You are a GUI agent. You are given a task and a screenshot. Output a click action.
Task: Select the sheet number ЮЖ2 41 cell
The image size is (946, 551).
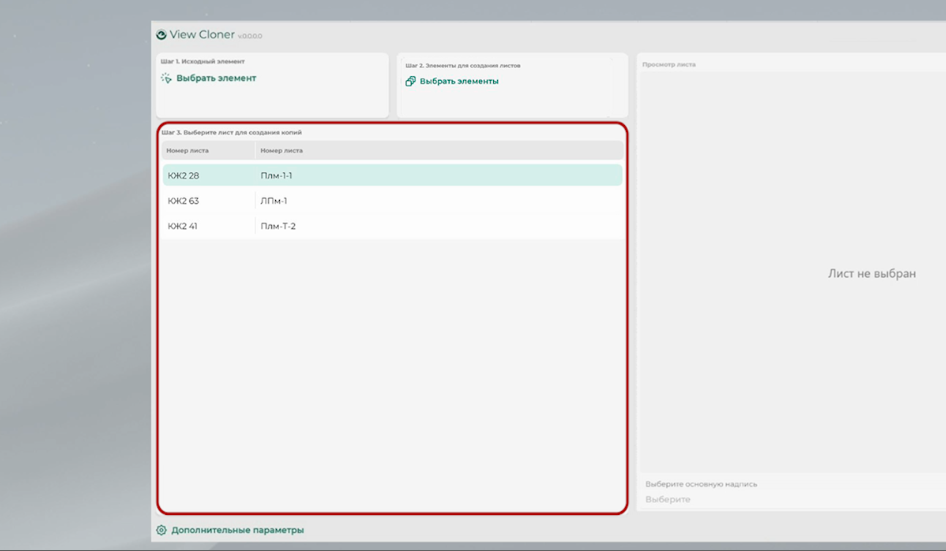183,226
